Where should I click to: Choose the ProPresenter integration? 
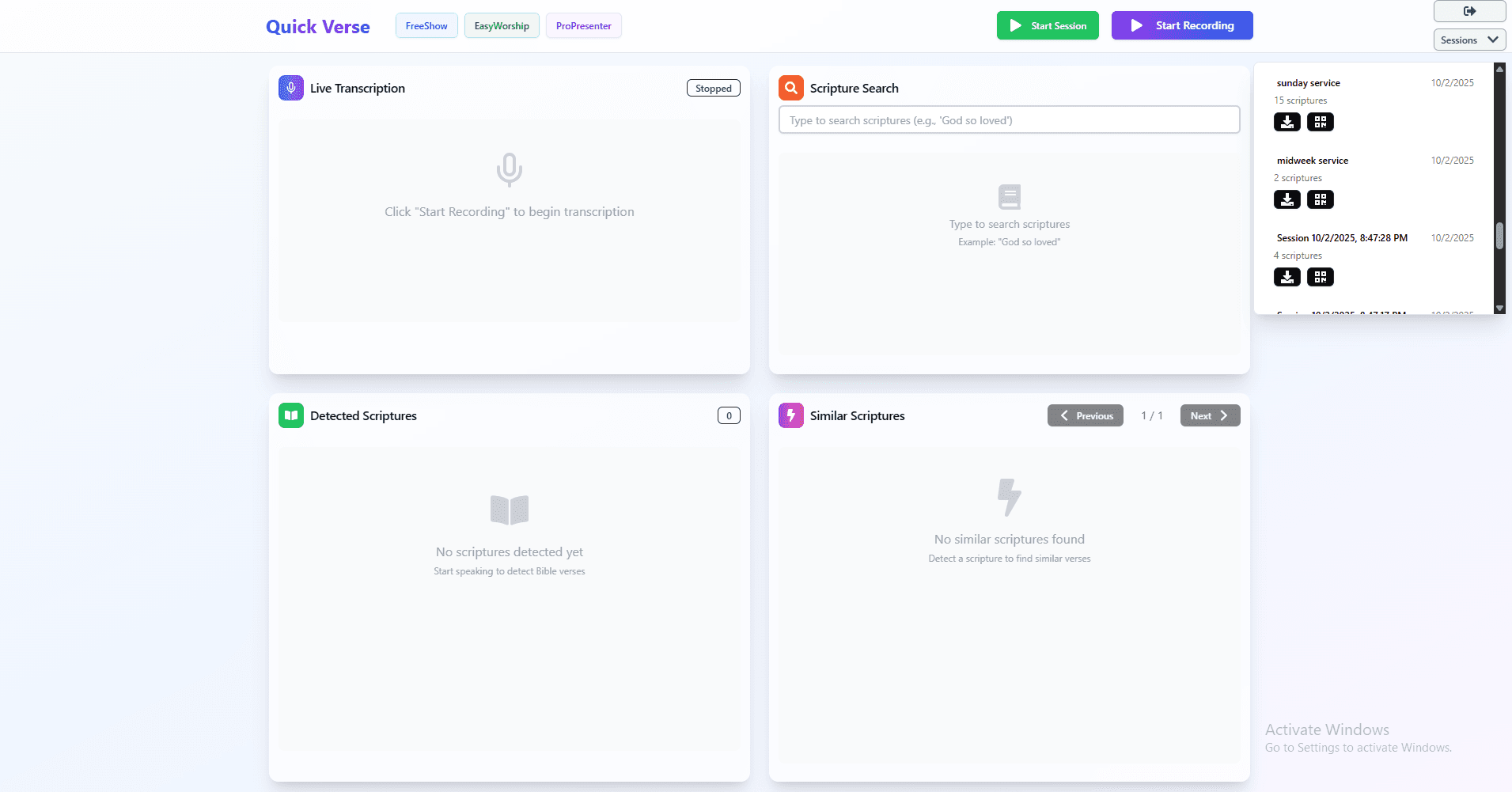(x=583, y=26)
